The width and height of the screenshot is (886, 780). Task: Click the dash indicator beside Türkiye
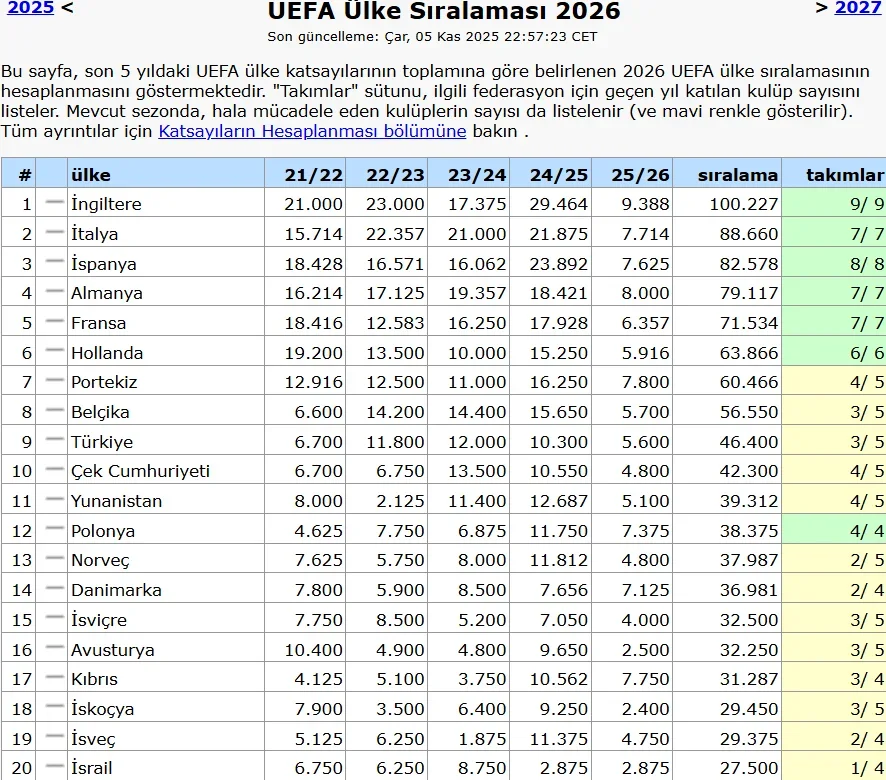[x=54, y=440]
